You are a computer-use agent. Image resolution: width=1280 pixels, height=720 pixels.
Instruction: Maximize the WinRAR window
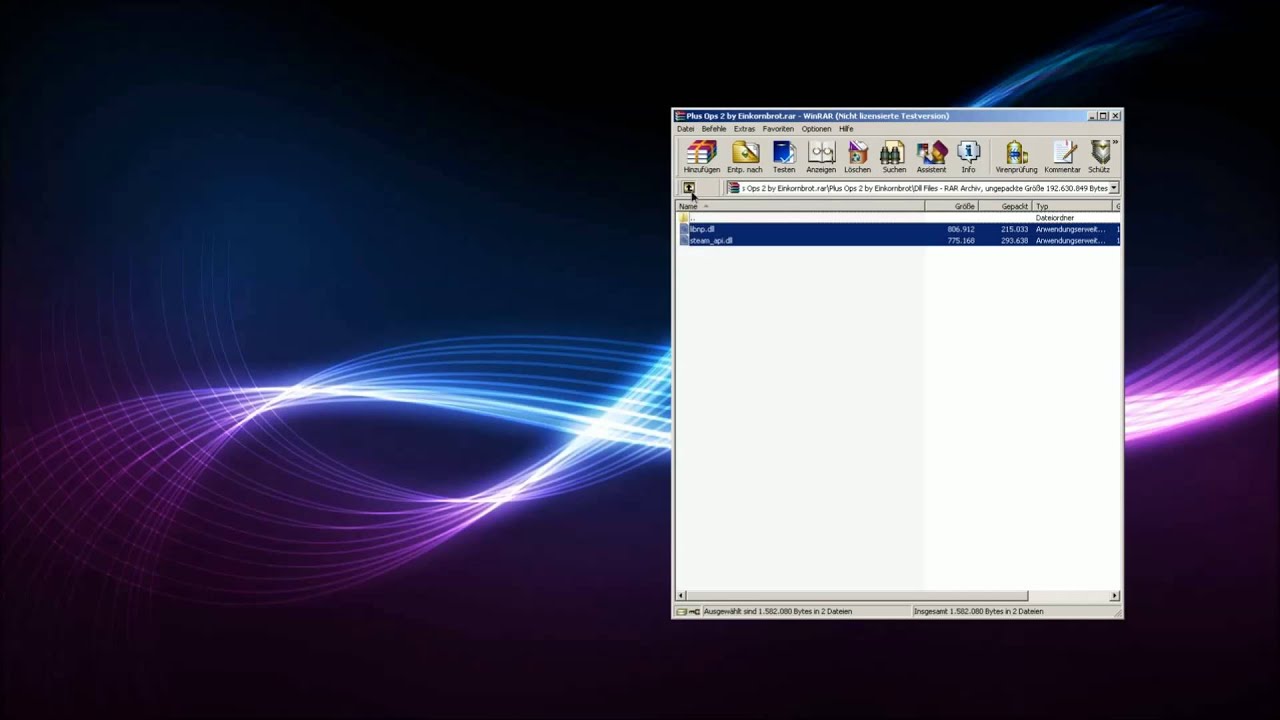coord(1103,116)
